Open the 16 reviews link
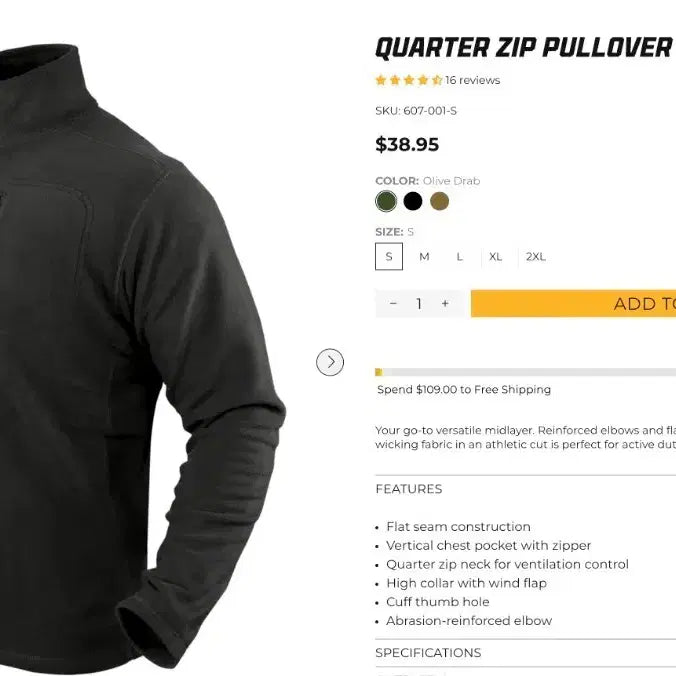676x676 pixels. (x=473, y=80)
